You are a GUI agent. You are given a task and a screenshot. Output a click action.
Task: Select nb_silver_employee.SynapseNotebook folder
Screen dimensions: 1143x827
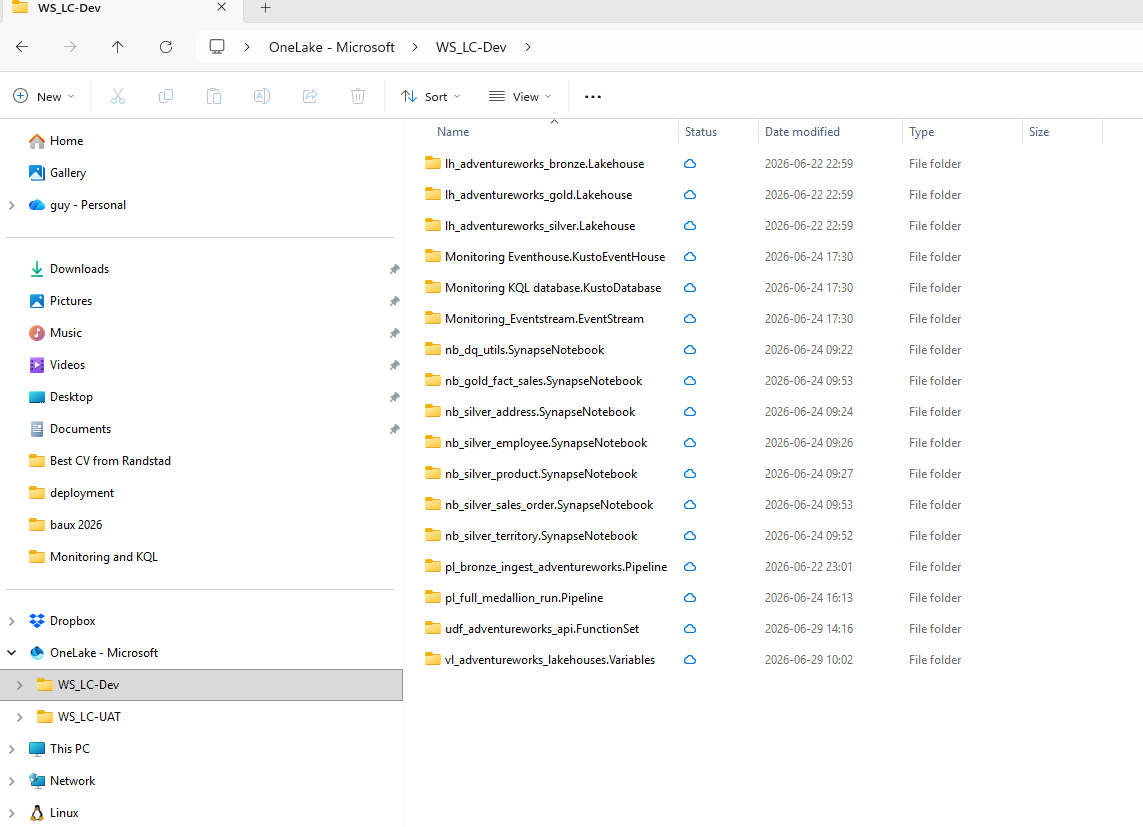[x=546, y=442]
